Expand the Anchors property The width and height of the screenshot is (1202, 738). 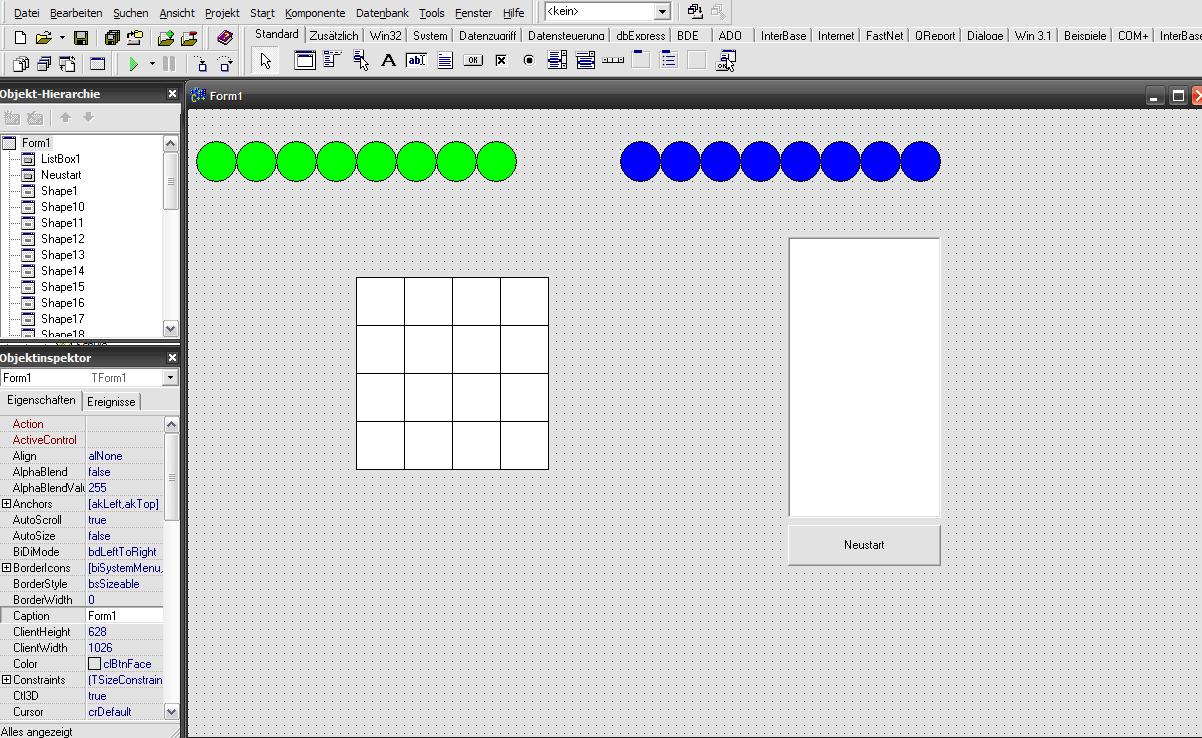click(x=7, y=504)
